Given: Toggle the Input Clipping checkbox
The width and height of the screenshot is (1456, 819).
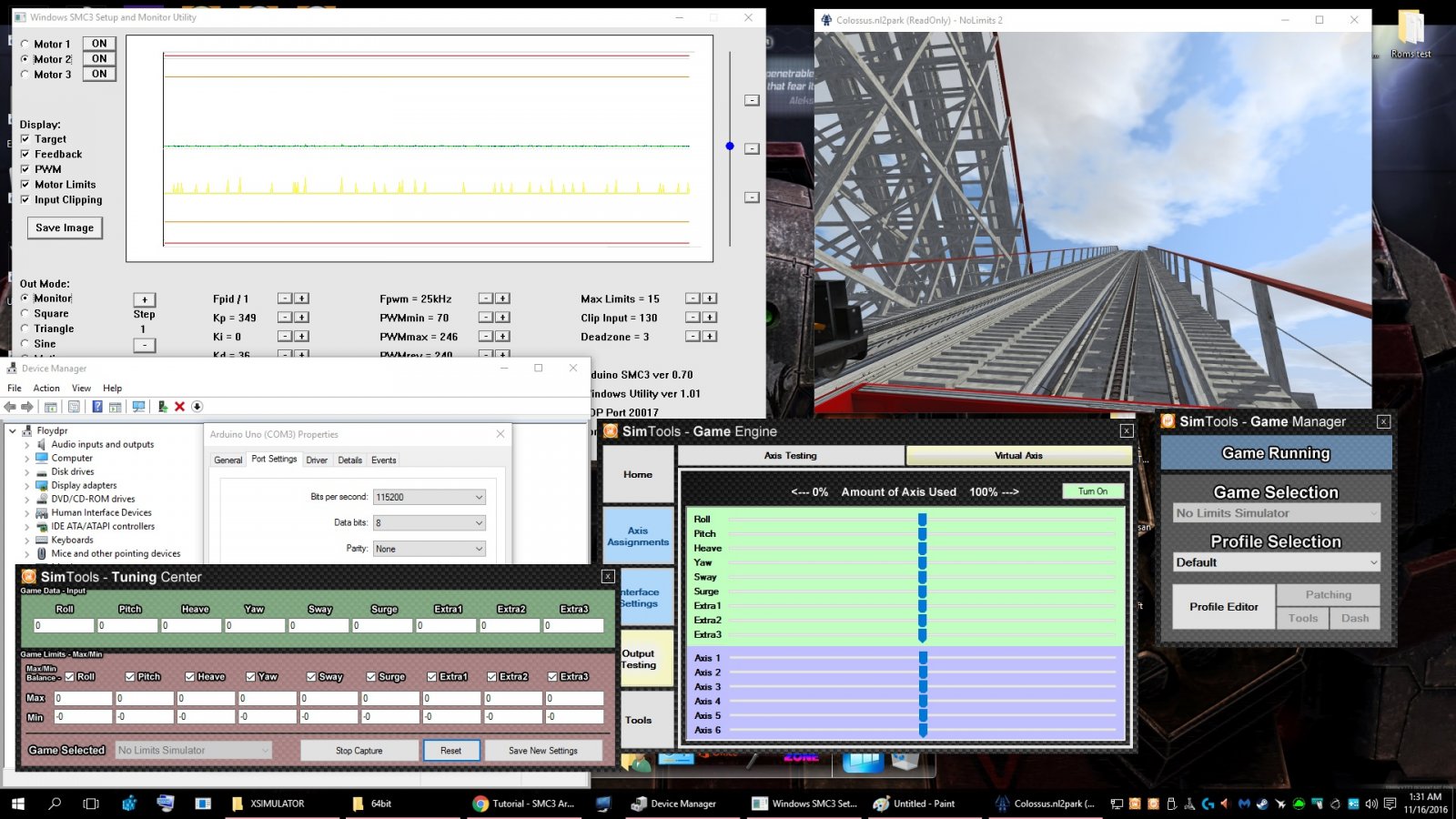Looking at the screenshot, I should pyautogui.click(x=25, y=199).
